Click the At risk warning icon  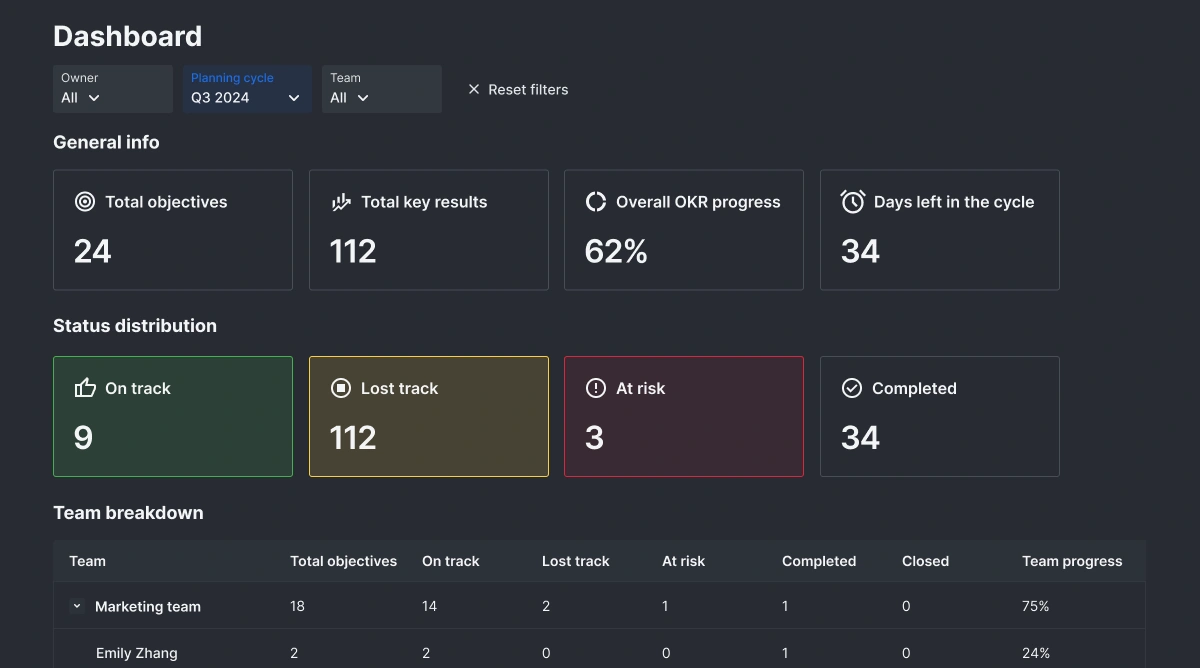pyautogui.click(x=595, y=388)
